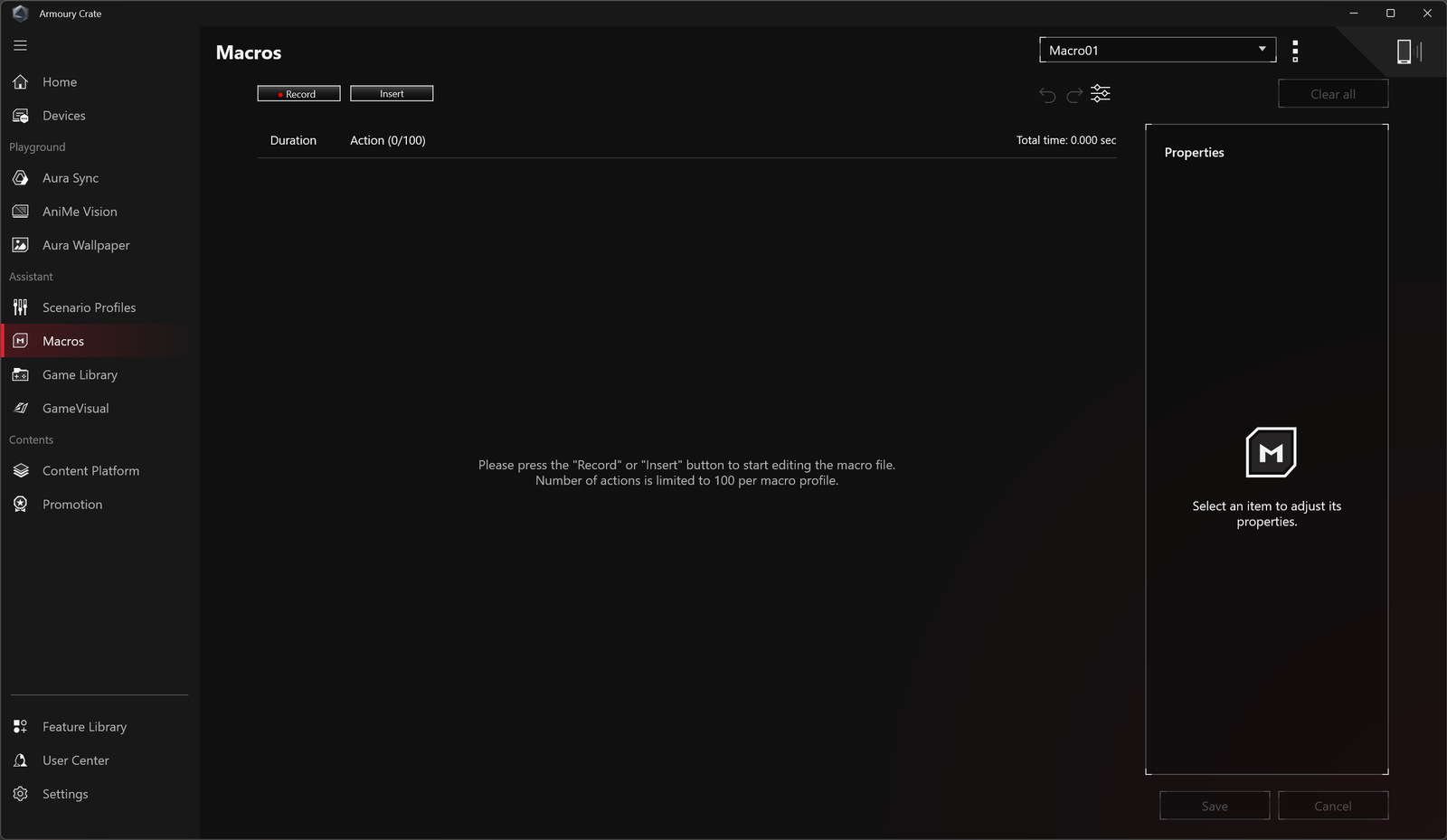Viewport: 1447px width, 840px height.
Task: Open Aura Sync label
Action: pos(71,178)
